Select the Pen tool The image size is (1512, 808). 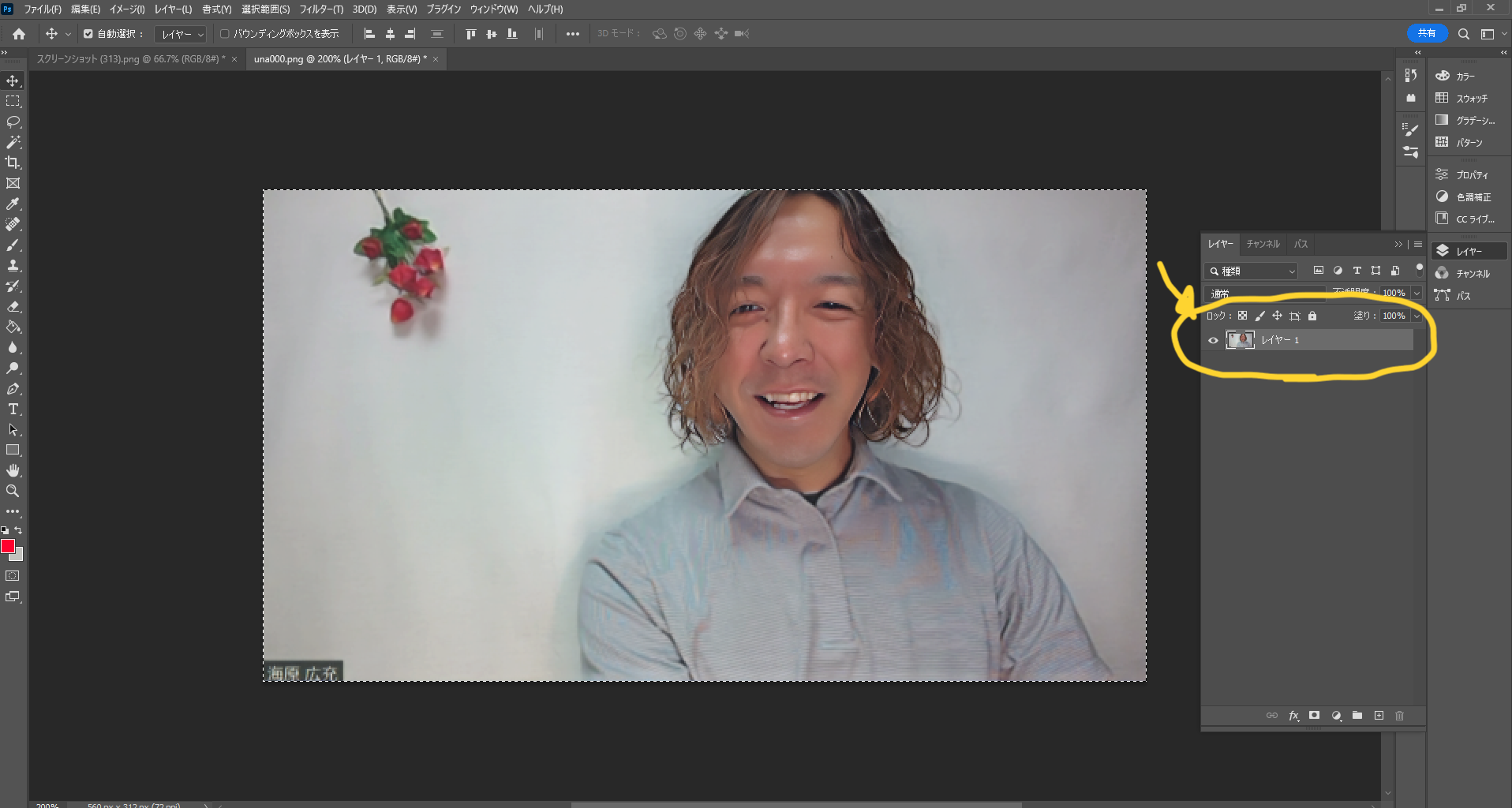(x=13, y=388)
